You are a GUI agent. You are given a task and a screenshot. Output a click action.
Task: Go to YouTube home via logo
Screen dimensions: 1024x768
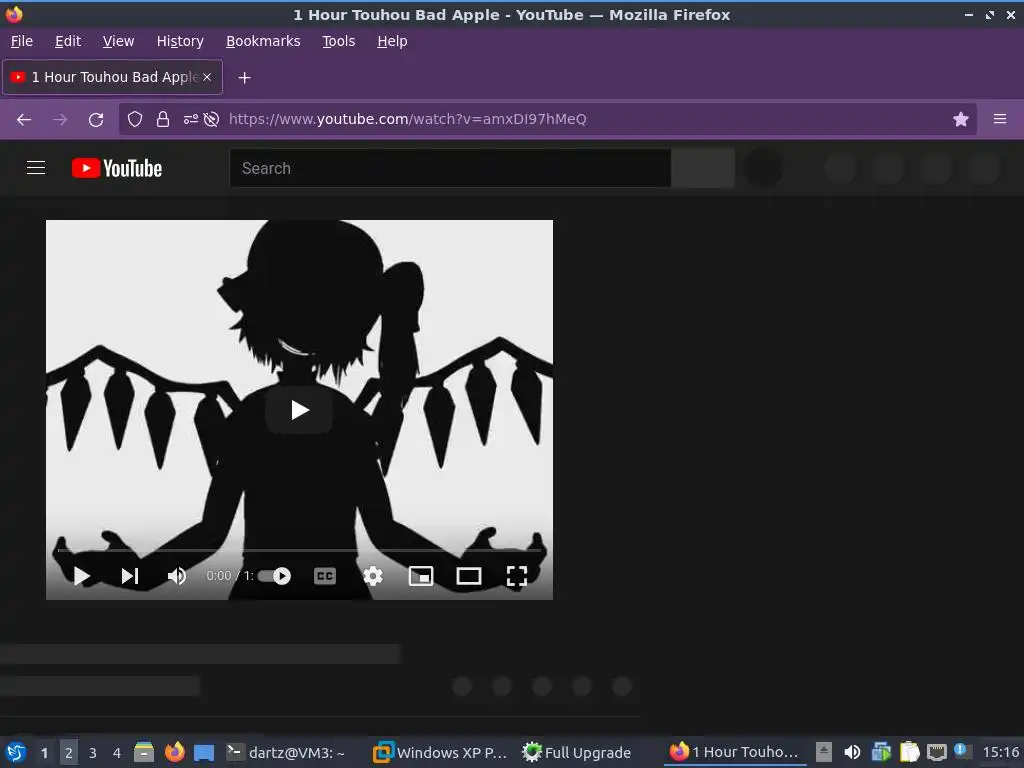[x=117, y=168]
